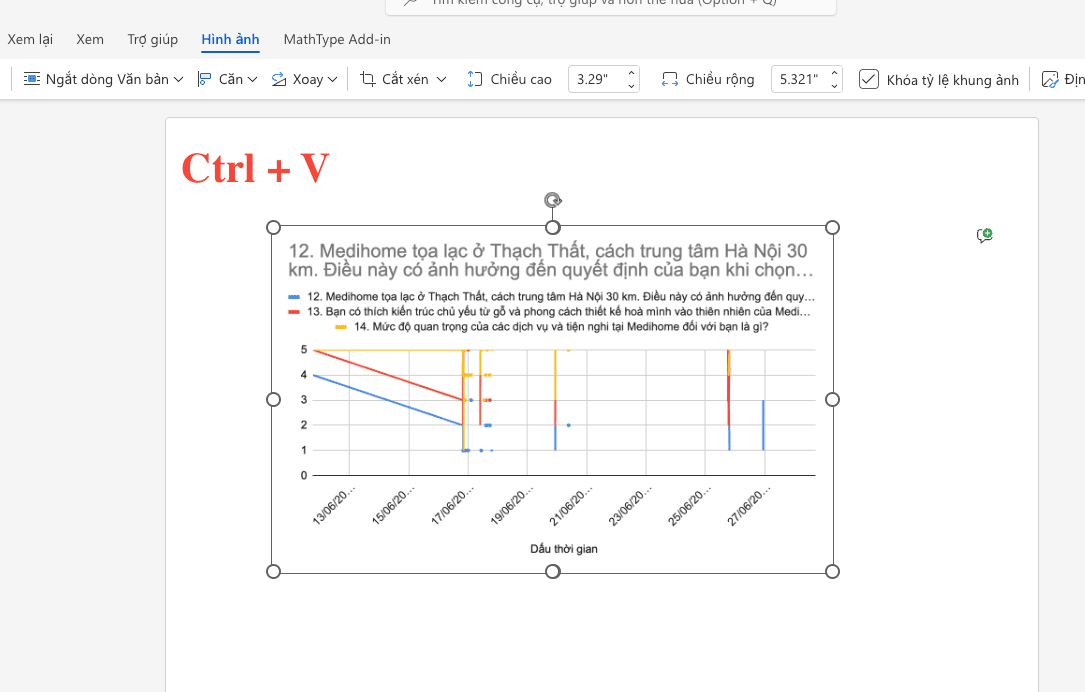Click the rotation handle above the chart image
The height and width of the screenshot is (692, 1085).
pos(552,201)
